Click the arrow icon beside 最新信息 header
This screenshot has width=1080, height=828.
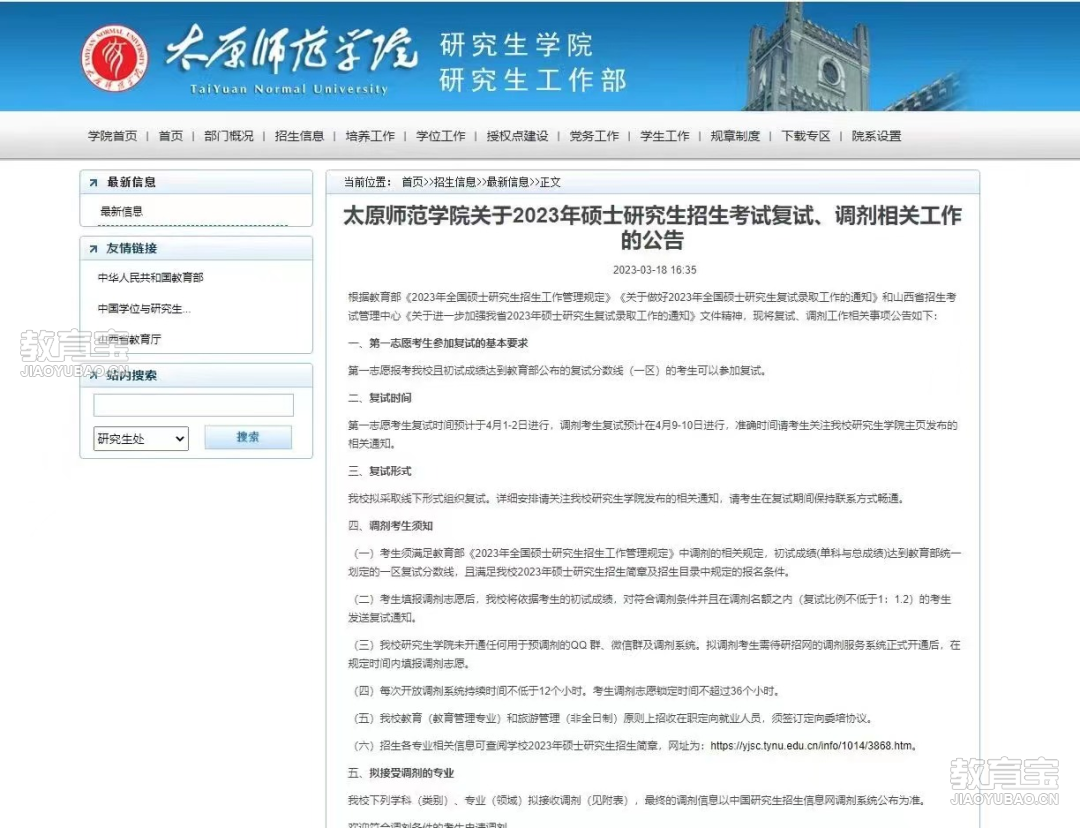[93, 183]
